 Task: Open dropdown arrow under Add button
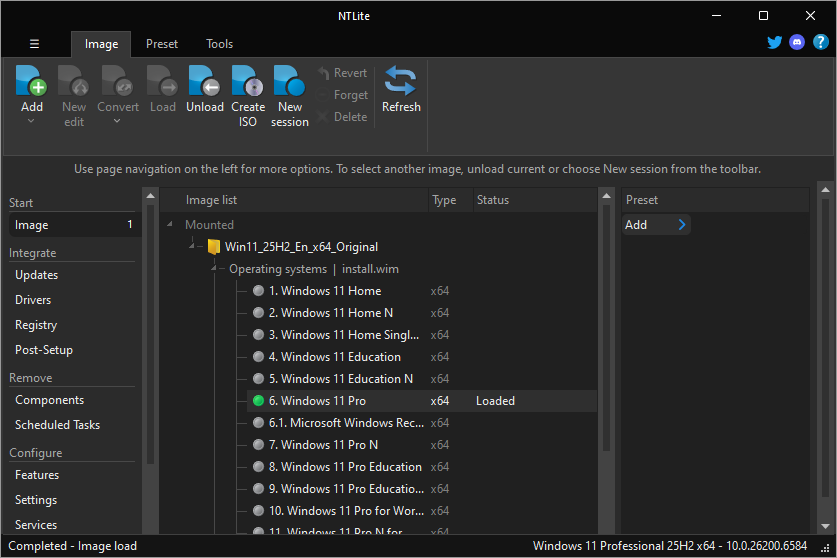pyautogui.click(x=32, y=121)
